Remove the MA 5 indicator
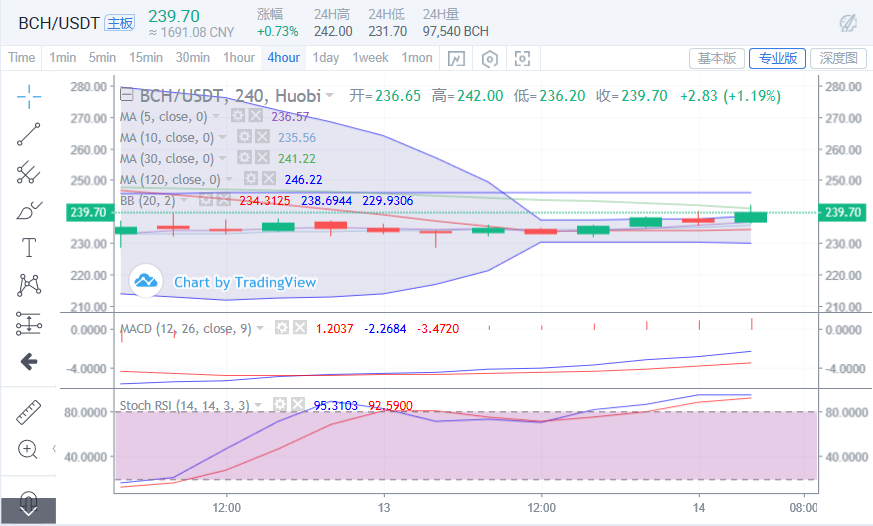This screenshot has width=873, height=526. (256, 116)
